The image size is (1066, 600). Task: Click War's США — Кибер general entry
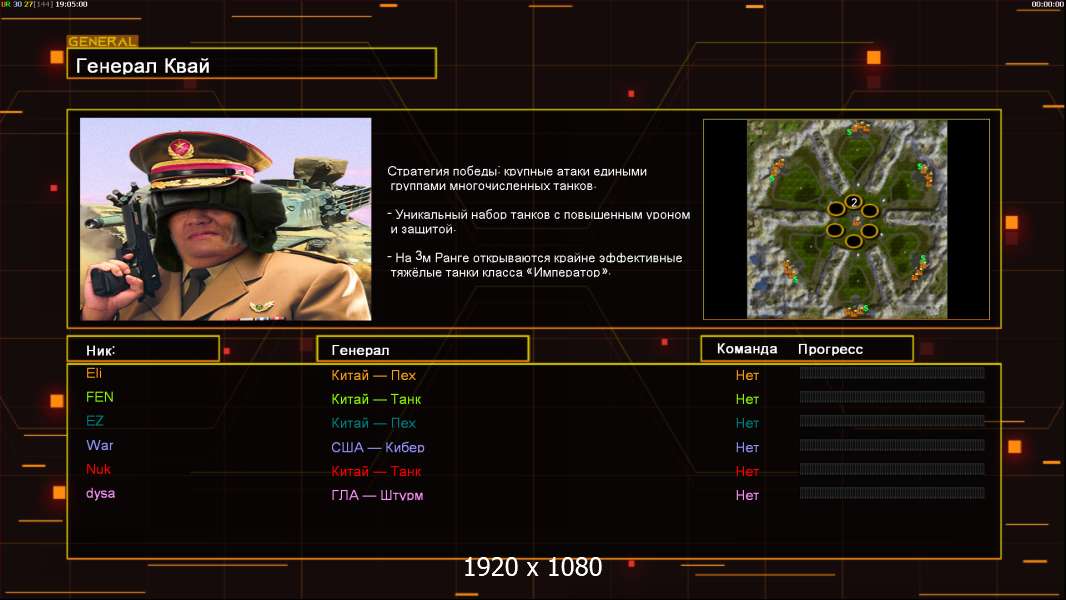377,447
